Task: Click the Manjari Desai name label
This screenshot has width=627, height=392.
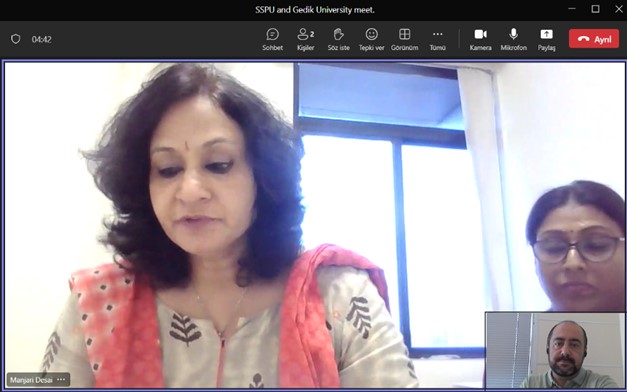Action: coord(31,380)
